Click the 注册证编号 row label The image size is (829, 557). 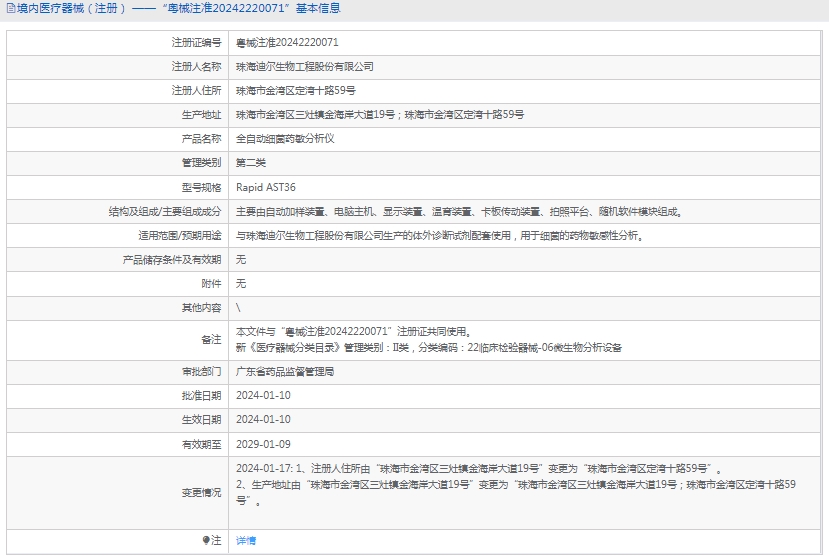point(196,43)
